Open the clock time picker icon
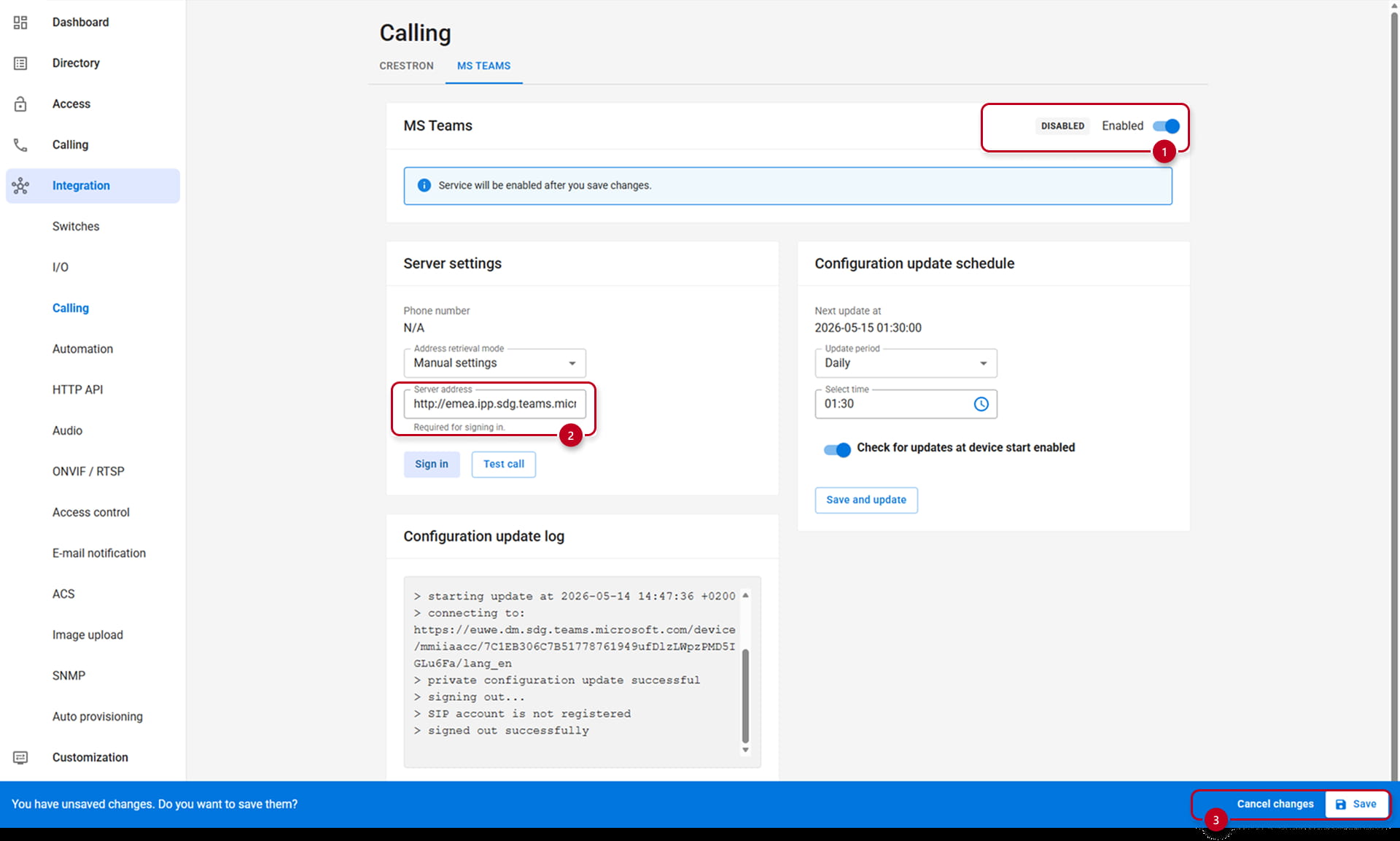The width and height of the screenshot is (1400, 841). 981,404
